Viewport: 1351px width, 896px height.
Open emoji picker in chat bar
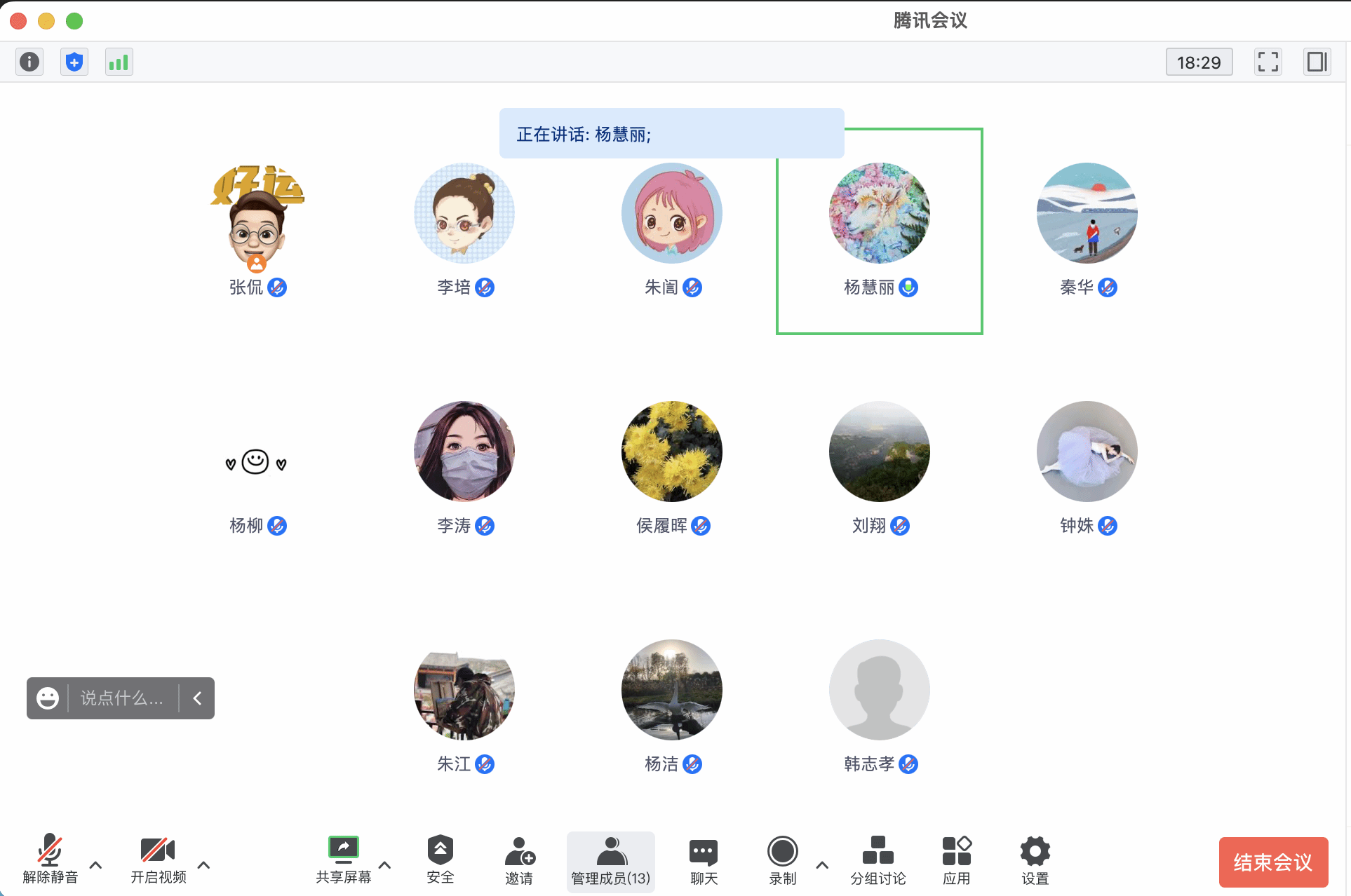pyautogui.click(x=48, y=698)
